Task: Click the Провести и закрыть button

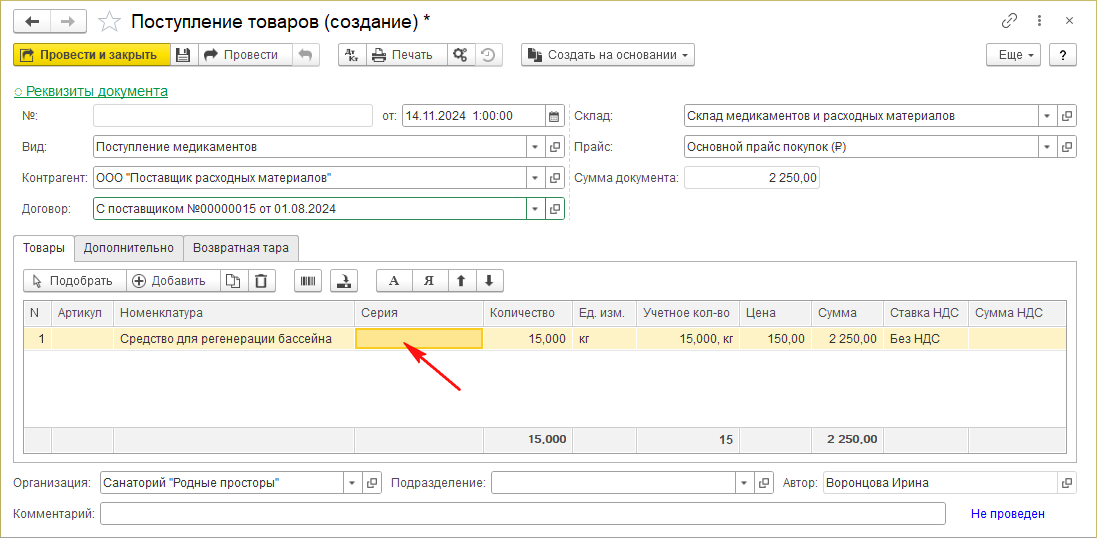Action: pyautogui.click(x=91, y=55)
